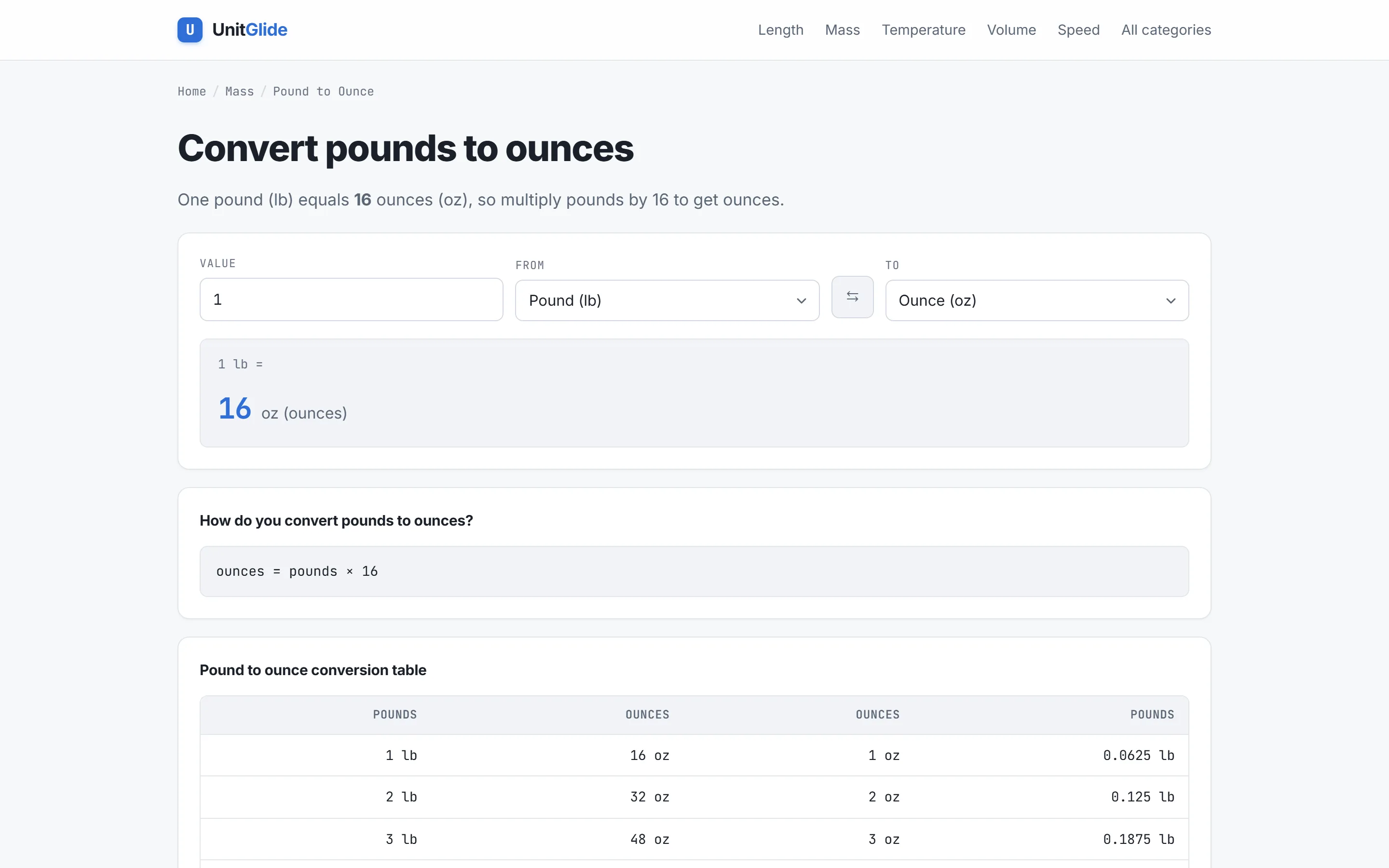
Task: Click the '2 lb' table cell
Action: click(x=401, y=797)
